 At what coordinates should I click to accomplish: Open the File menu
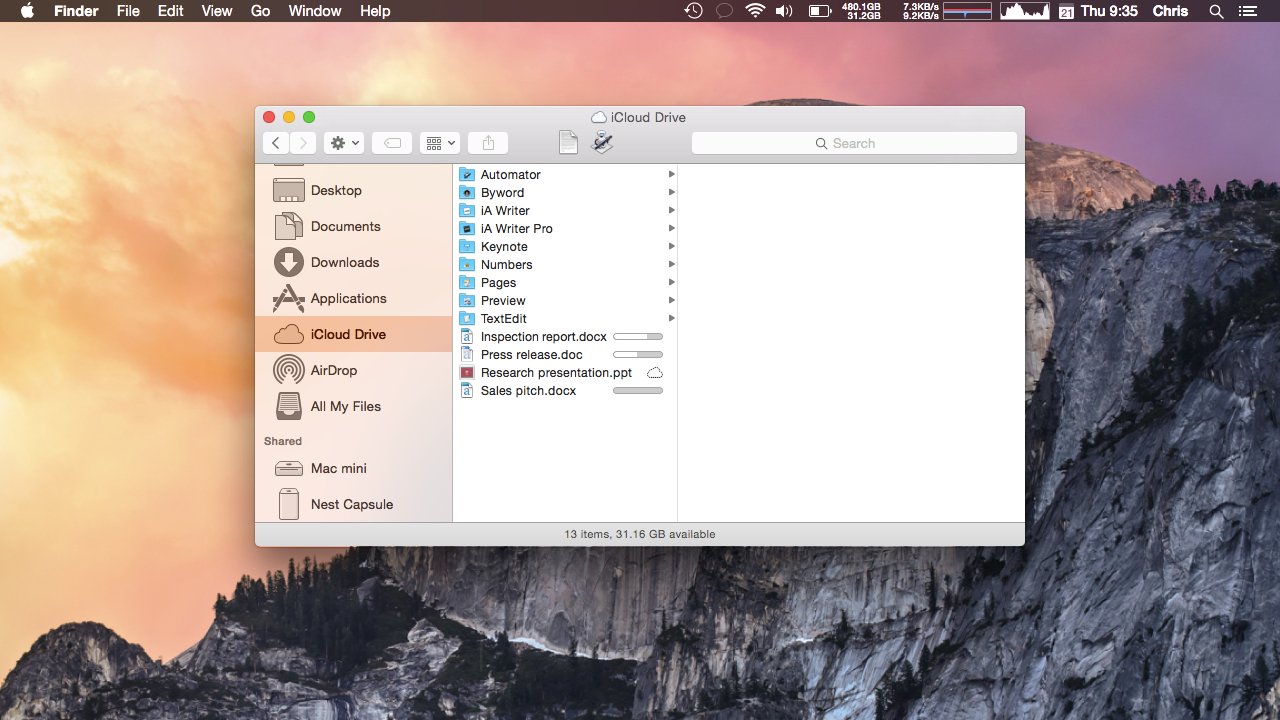pyautogui.click(x=128, y=11)
